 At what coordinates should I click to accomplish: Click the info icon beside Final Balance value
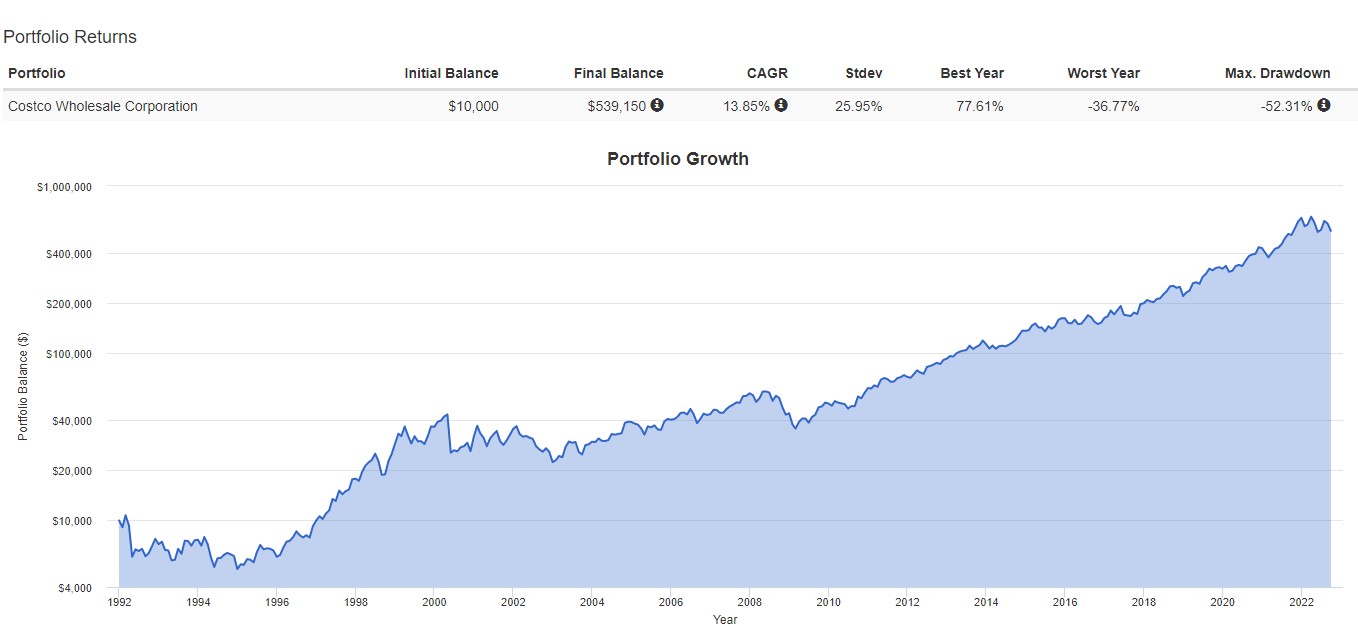pos(657,105)
